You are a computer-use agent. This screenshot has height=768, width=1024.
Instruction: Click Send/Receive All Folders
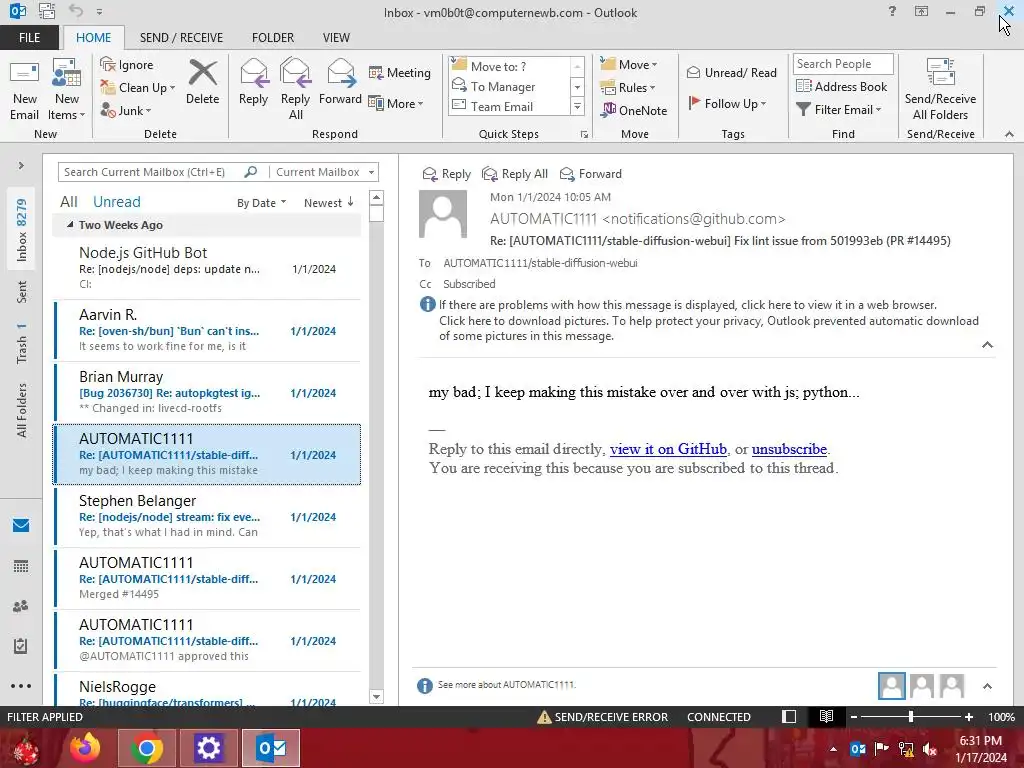click(x=940, y=90)
